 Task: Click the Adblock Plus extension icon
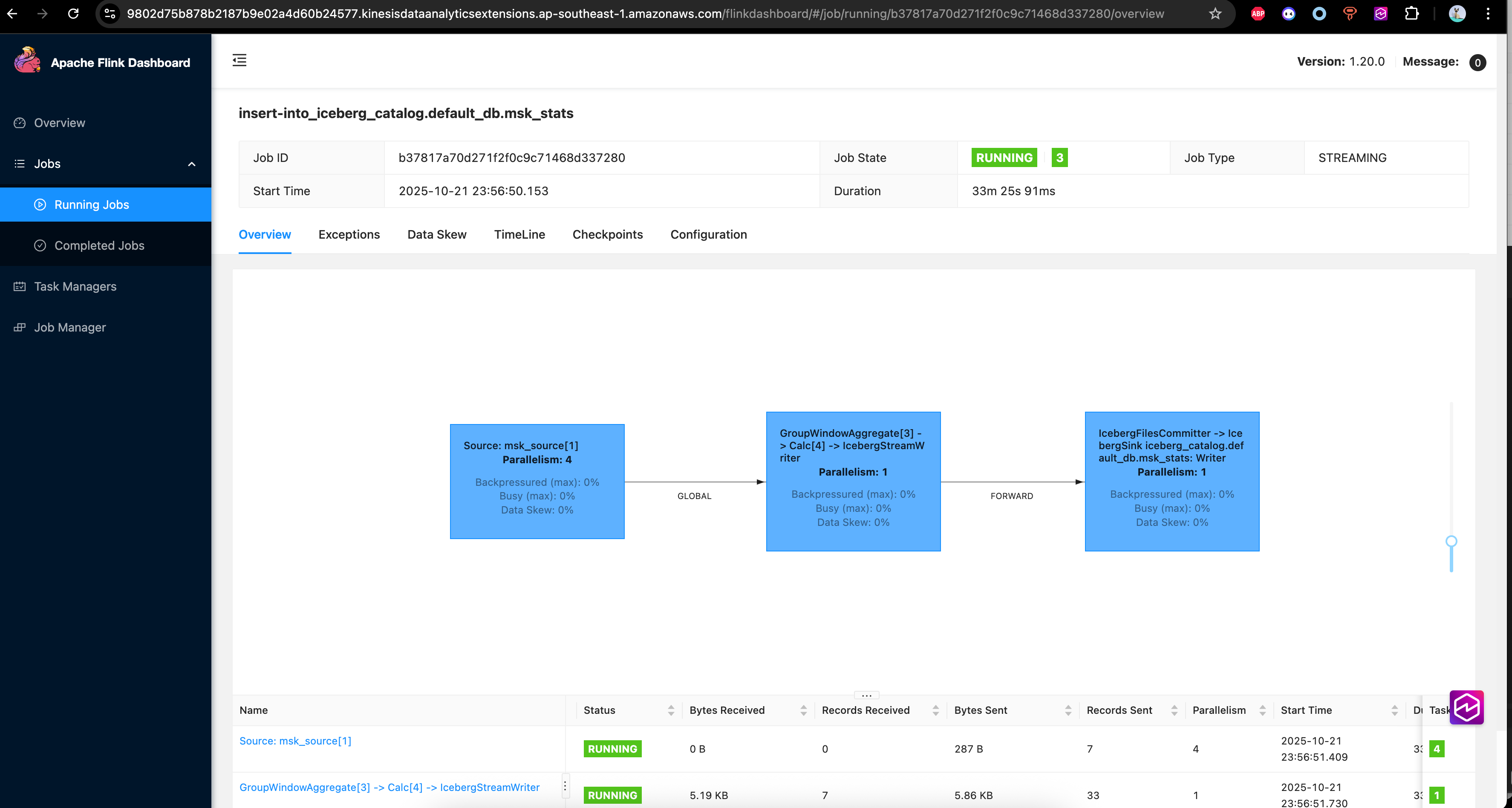[x=1258, y=14]
